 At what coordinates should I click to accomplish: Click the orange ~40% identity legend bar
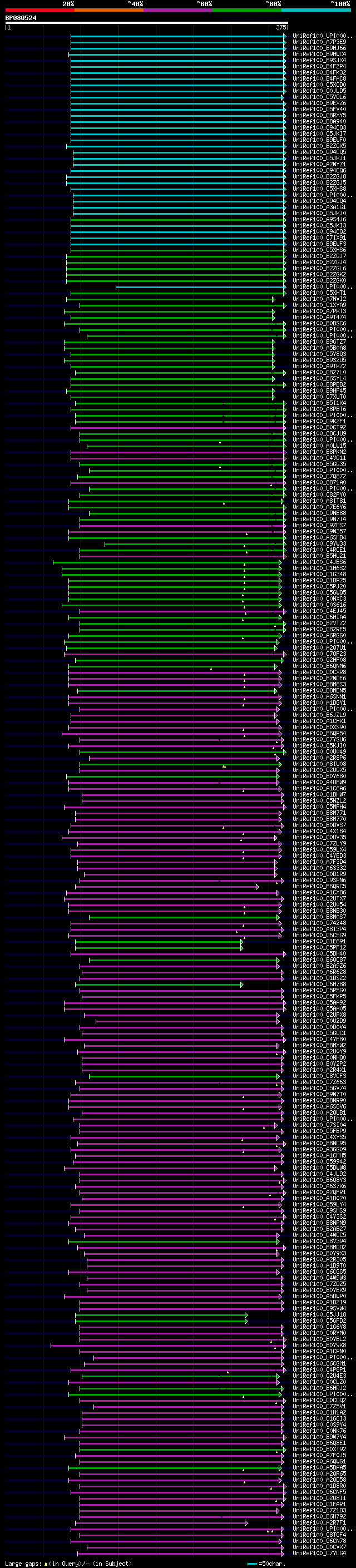pyautogui.click(x=109, y=10)
